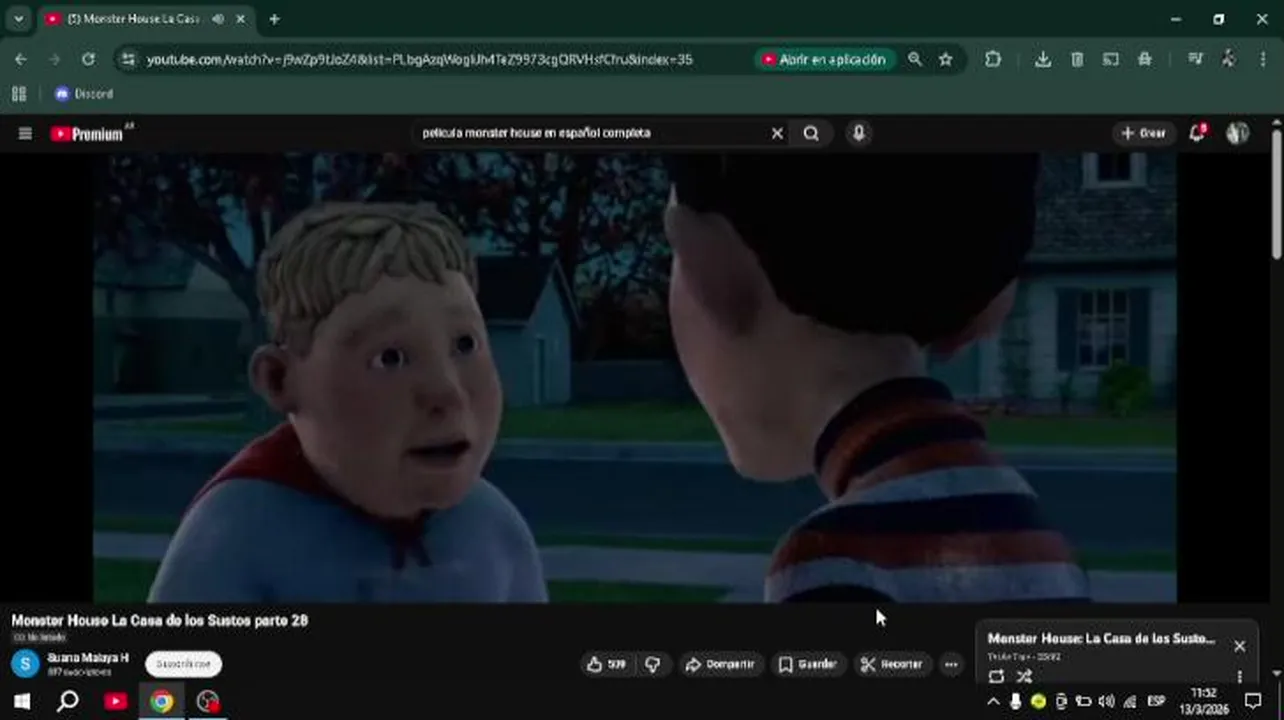The height and width of the screenshot is (720, 1284).
Task: Open YouTube notifications bell
Action: (1197, 133)
